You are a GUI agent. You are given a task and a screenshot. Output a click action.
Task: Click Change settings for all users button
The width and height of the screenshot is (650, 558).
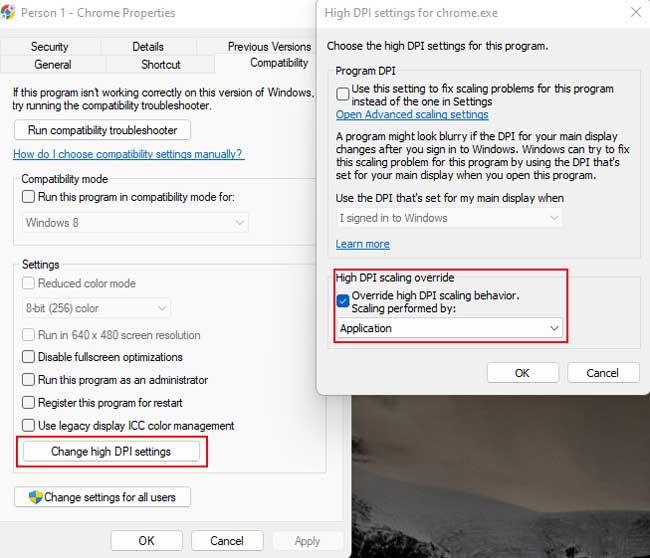click(102, 497)
